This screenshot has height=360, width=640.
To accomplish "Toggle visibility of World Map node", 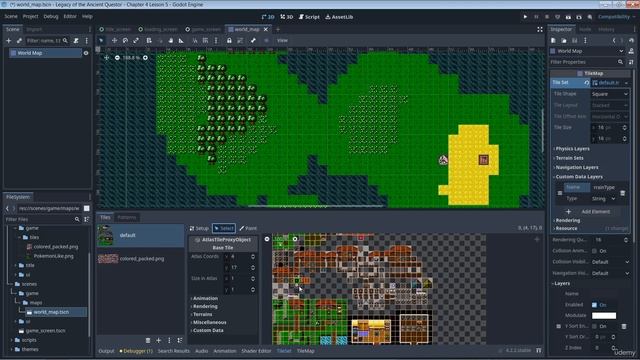I will point(86,53).
